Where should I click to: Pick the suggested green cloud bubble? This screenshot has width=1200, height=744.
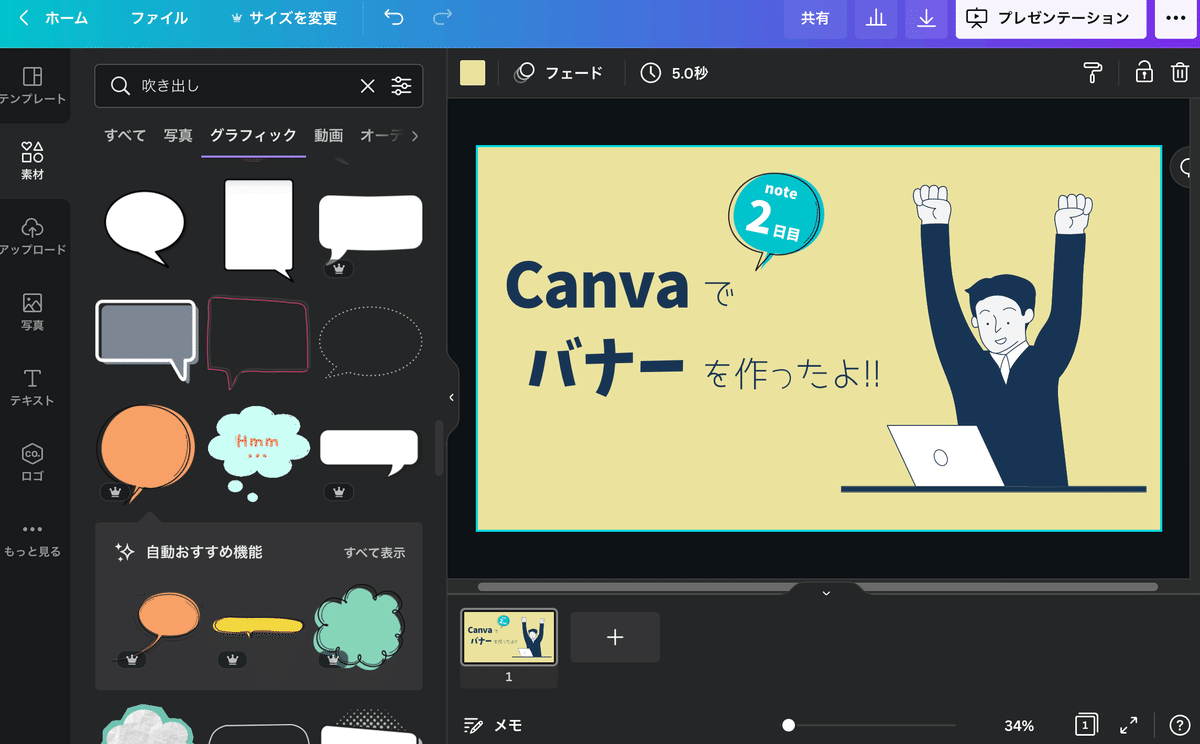click(x=360, y=626)
